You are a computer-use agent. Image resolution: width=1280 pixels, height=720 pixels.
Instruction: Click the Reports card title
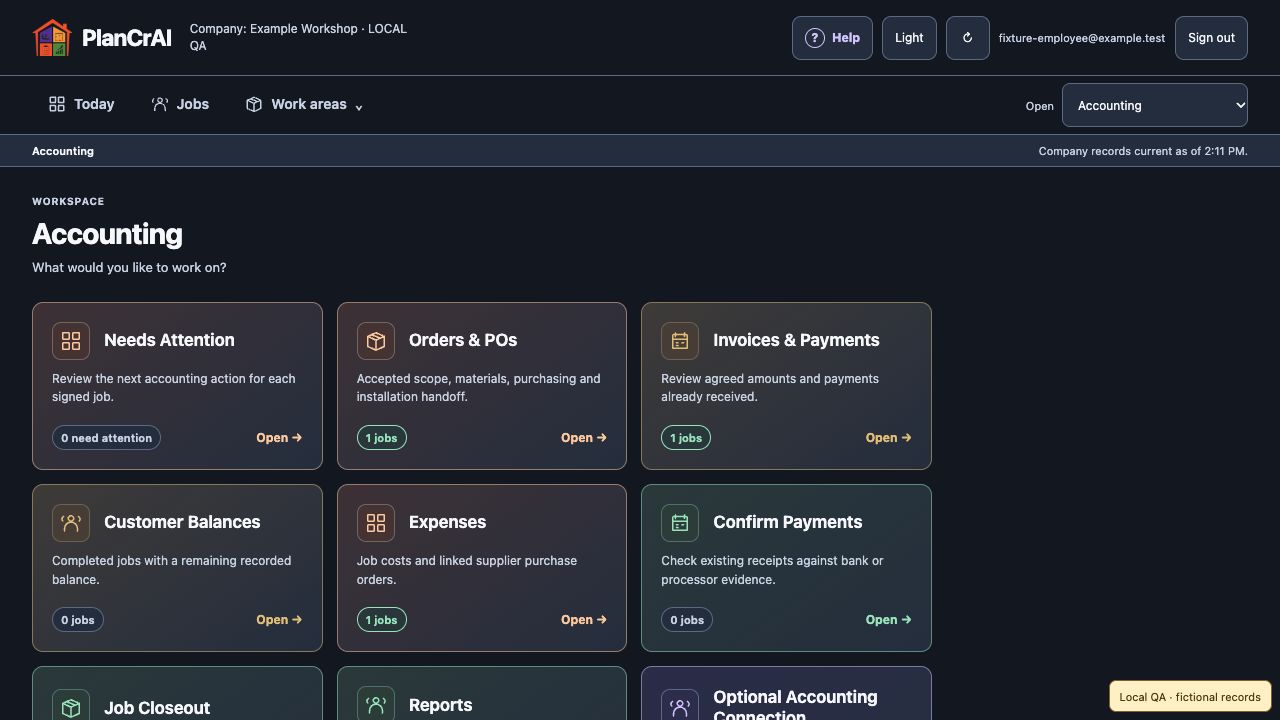coord(440,705)
